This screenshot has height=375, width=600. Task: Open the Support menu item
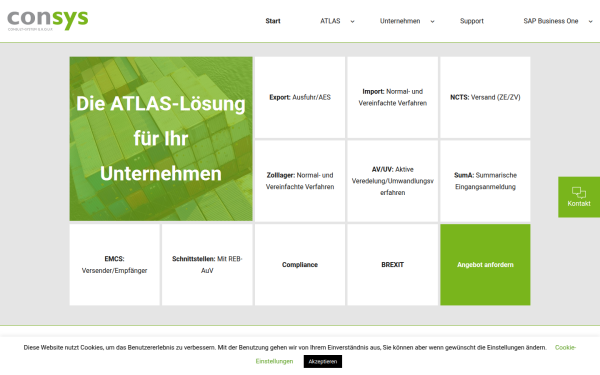tap(472, 21)
